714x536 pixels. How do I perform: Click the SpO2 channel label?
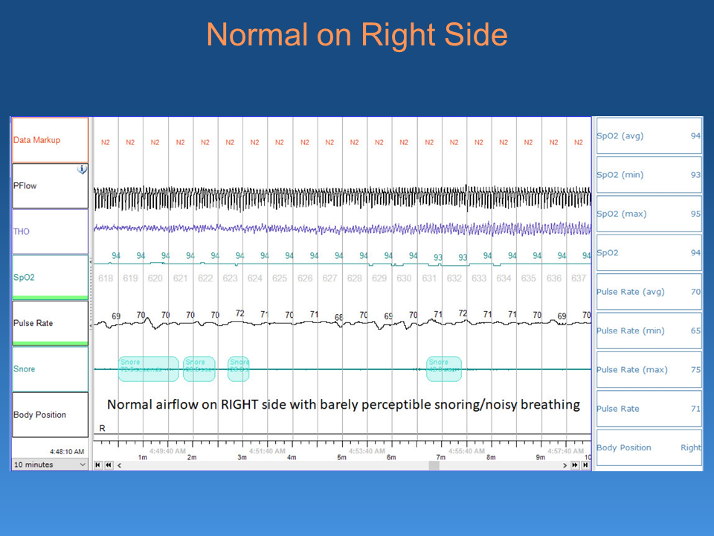coord(48,277)
